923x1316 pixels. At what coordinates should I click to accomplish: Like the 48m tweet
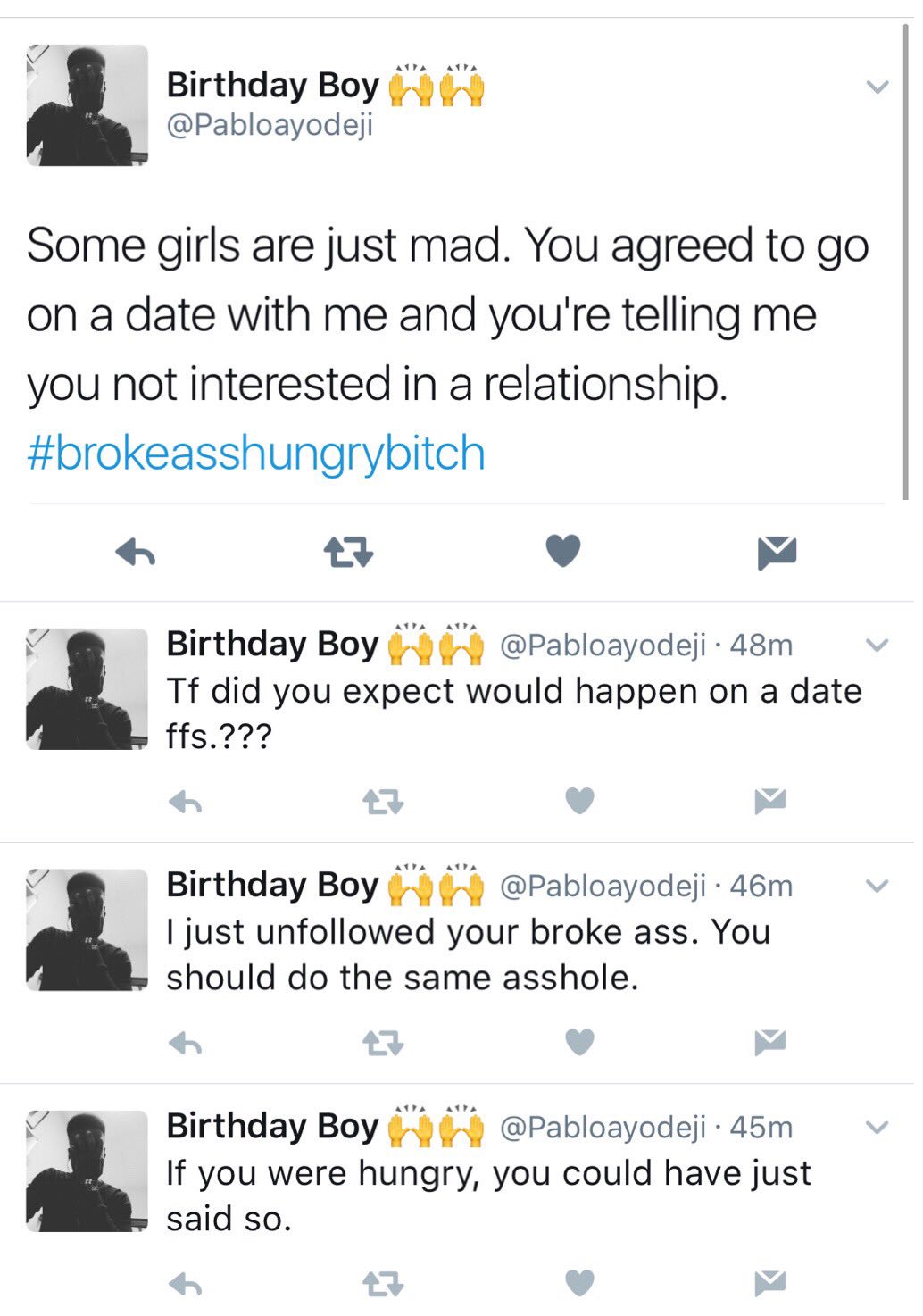(x=580, y=801)
